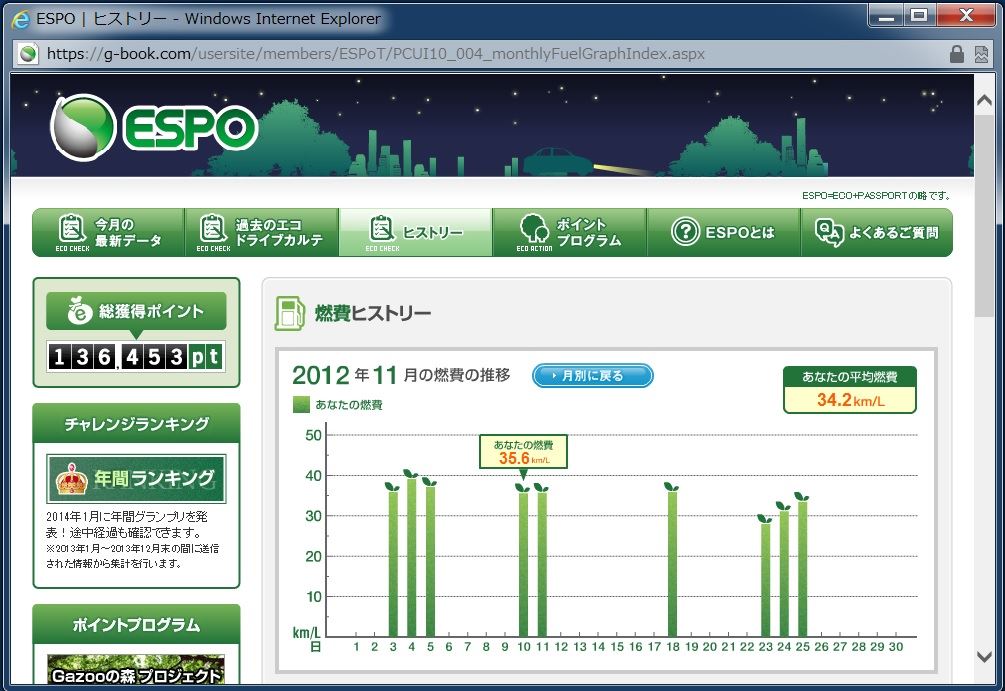Click the ESPO=ECO+PASSPORTの略です text
This screenshot has height=691, width=1005.
(x=876, y=196)
